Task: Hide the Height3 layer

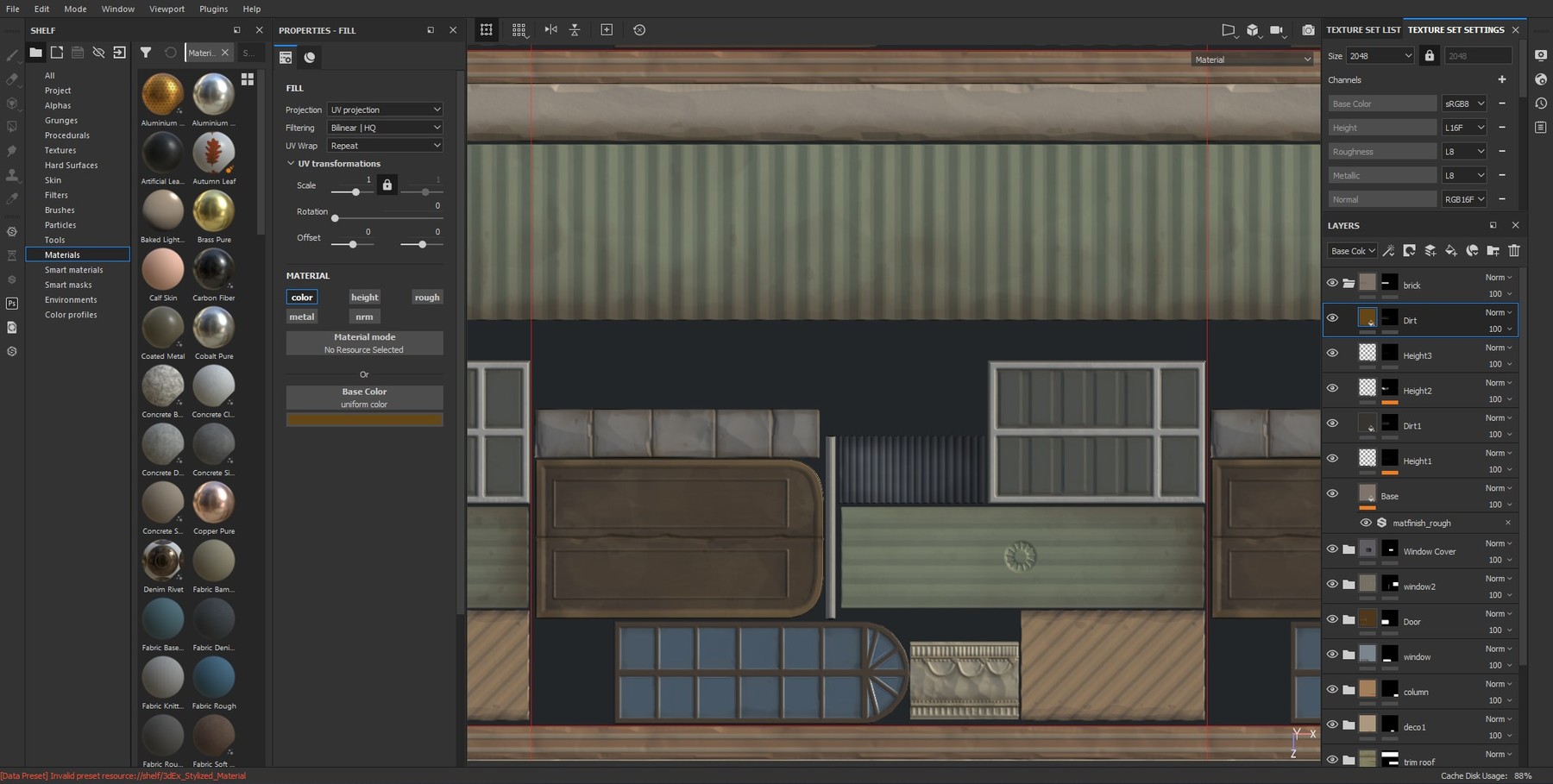Action: coord(1332,353)
